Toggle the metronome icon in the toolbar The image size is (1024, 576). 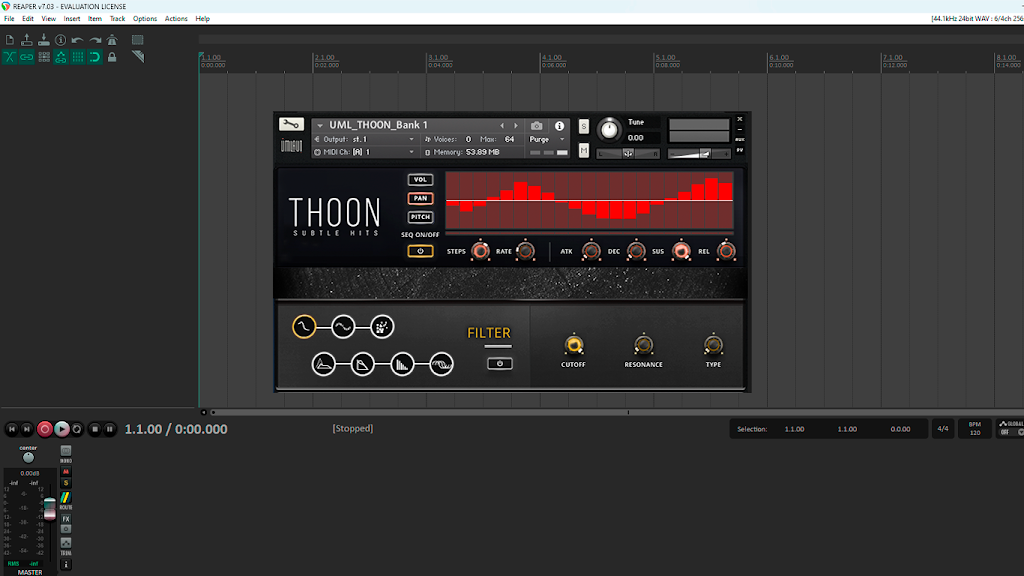point(112,40)
